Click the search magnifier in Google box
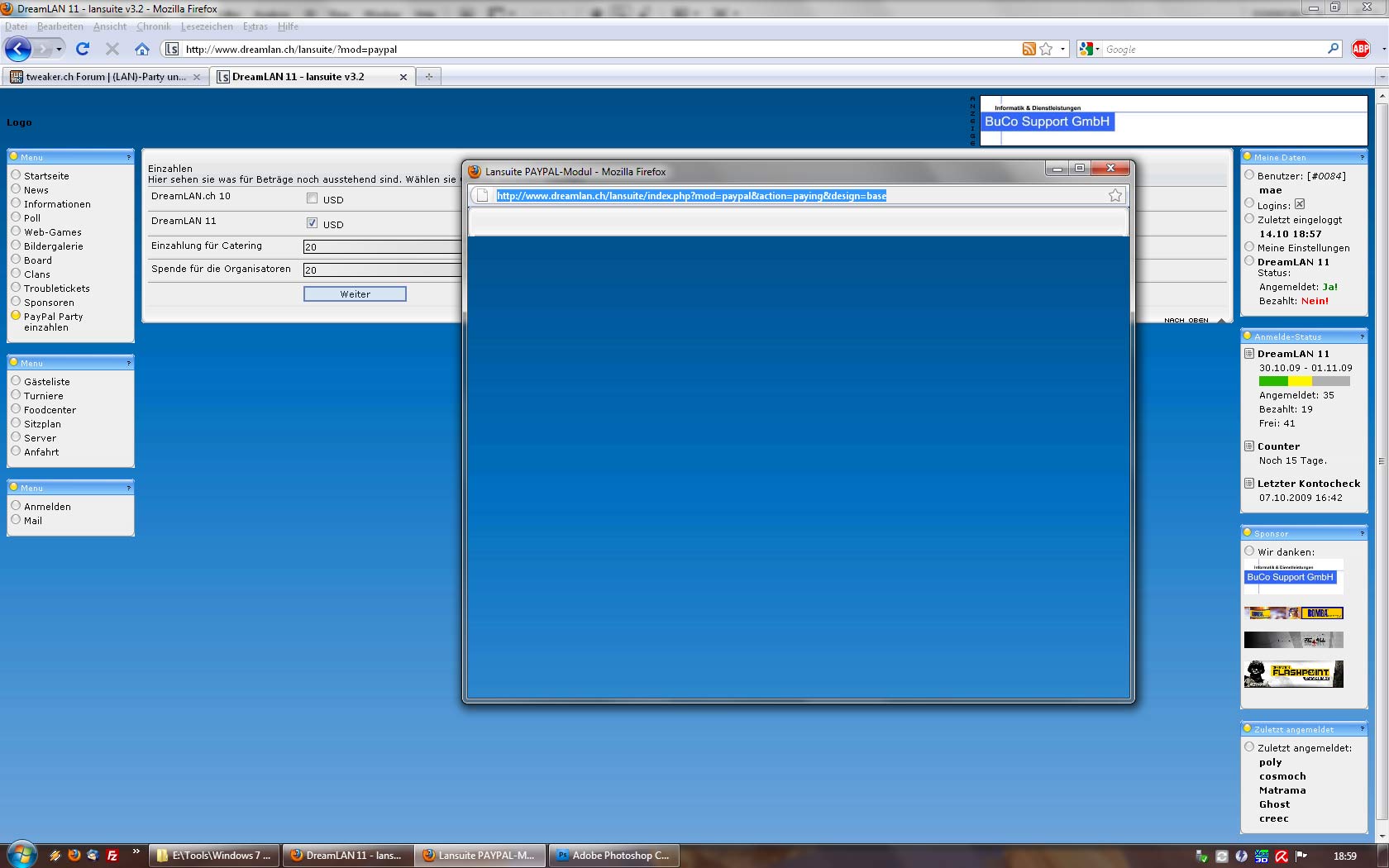 pyautogui.click(x=1333, y=50)
